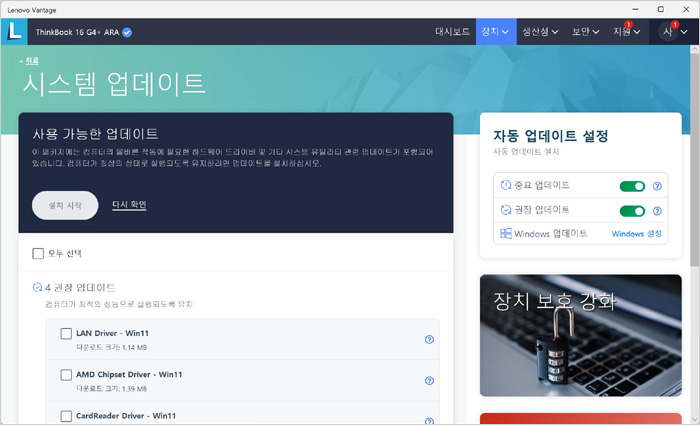
Task: Check AMD Chipset Driver - Win11 checkbox
Action: 66,375
